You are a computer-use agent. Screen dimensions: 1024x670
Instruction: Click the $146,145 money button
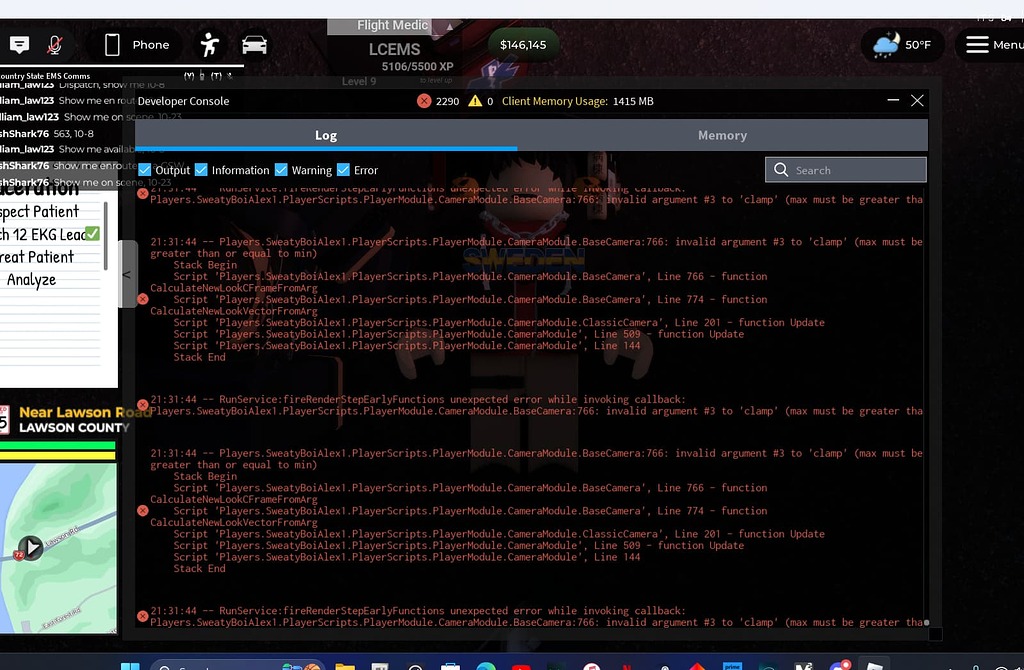coord(523,44)
